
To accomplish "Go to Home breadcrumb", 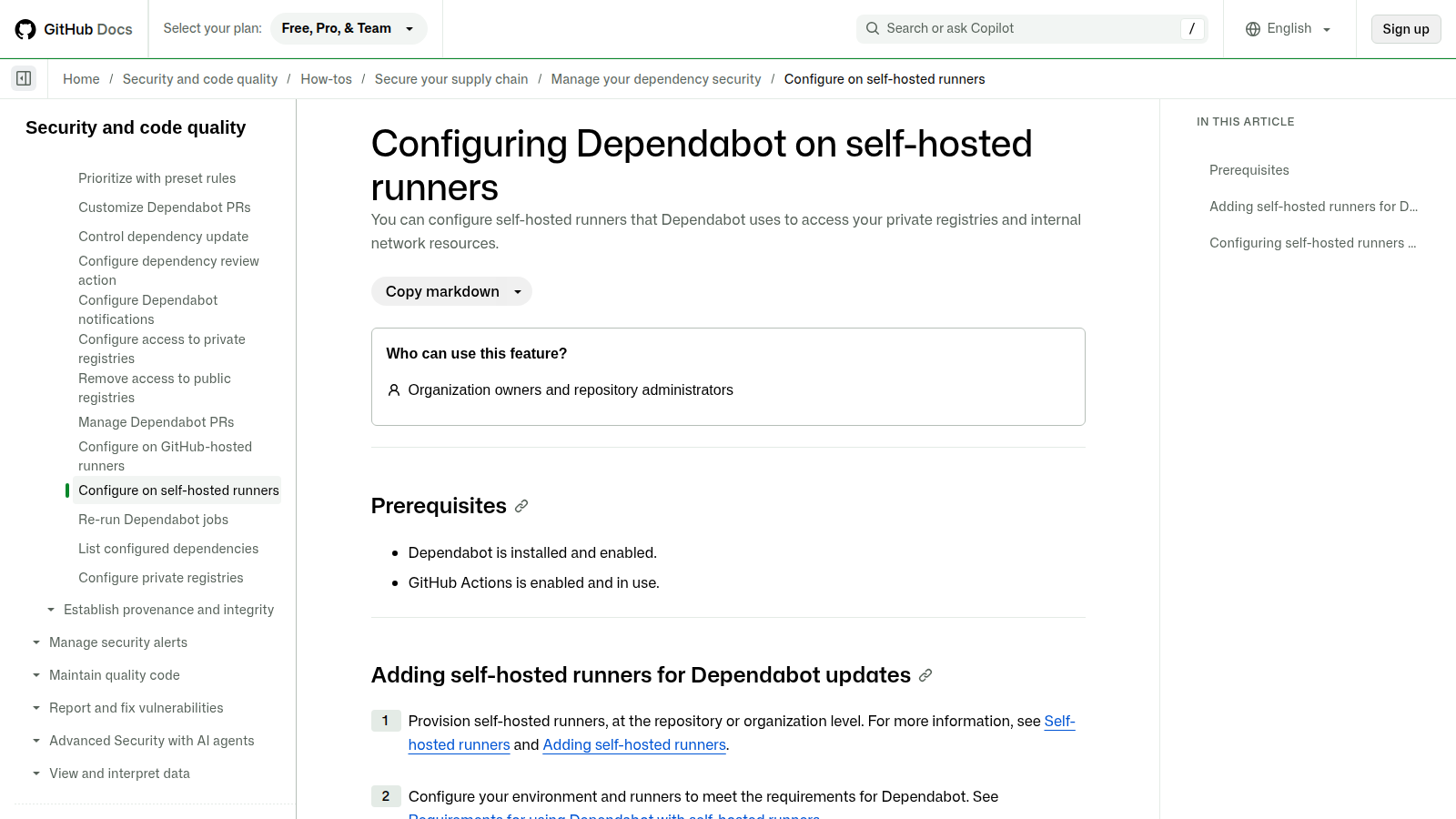I will coord(81,79).
